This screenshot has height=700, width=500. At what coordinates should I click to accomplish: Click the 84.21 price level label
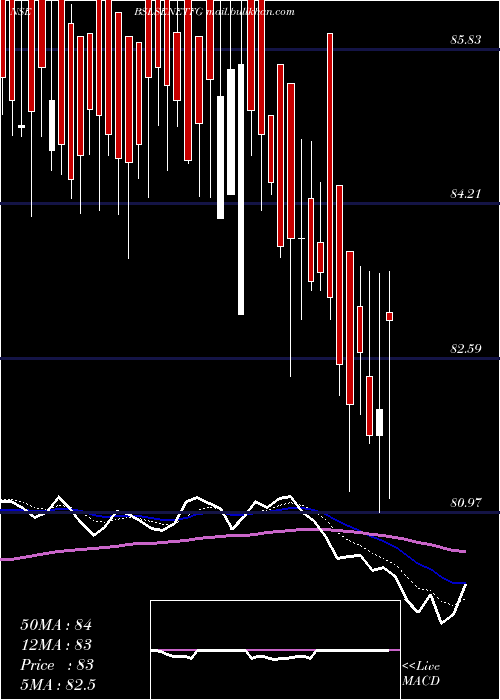point(466,194)
